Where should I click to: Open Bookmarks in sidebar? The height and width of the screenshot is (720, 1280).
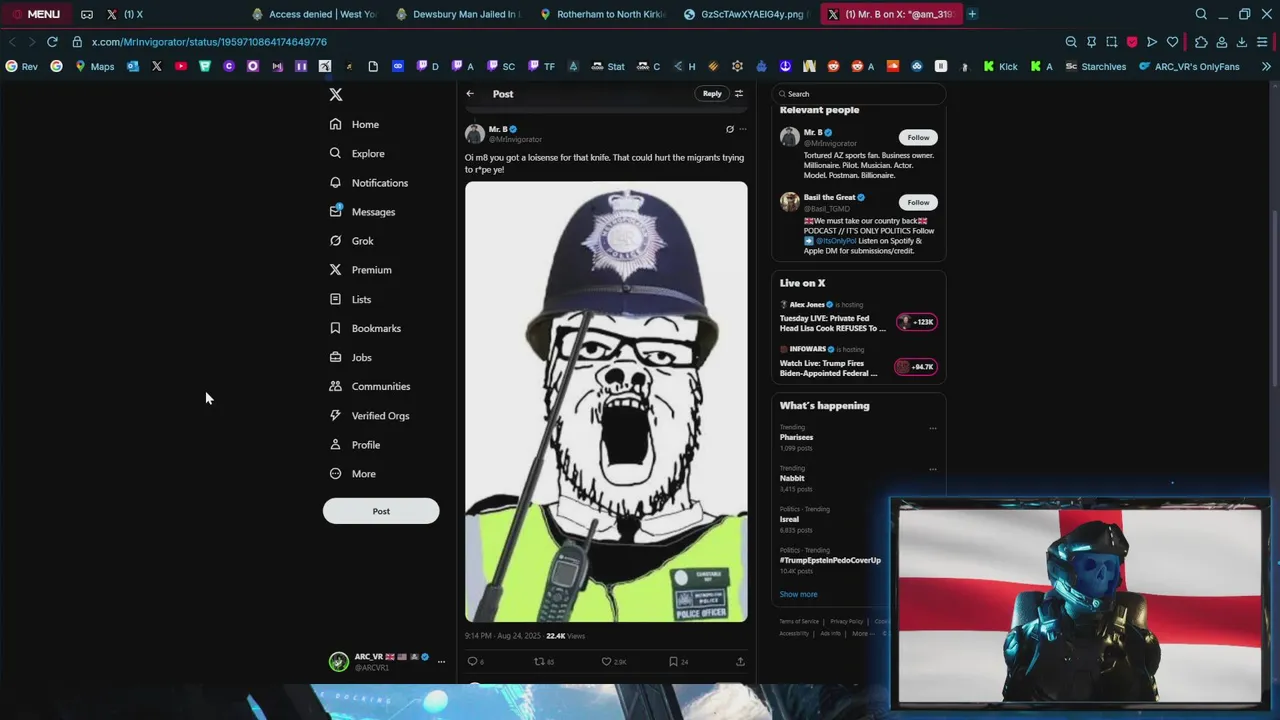[x=365, y=328]
